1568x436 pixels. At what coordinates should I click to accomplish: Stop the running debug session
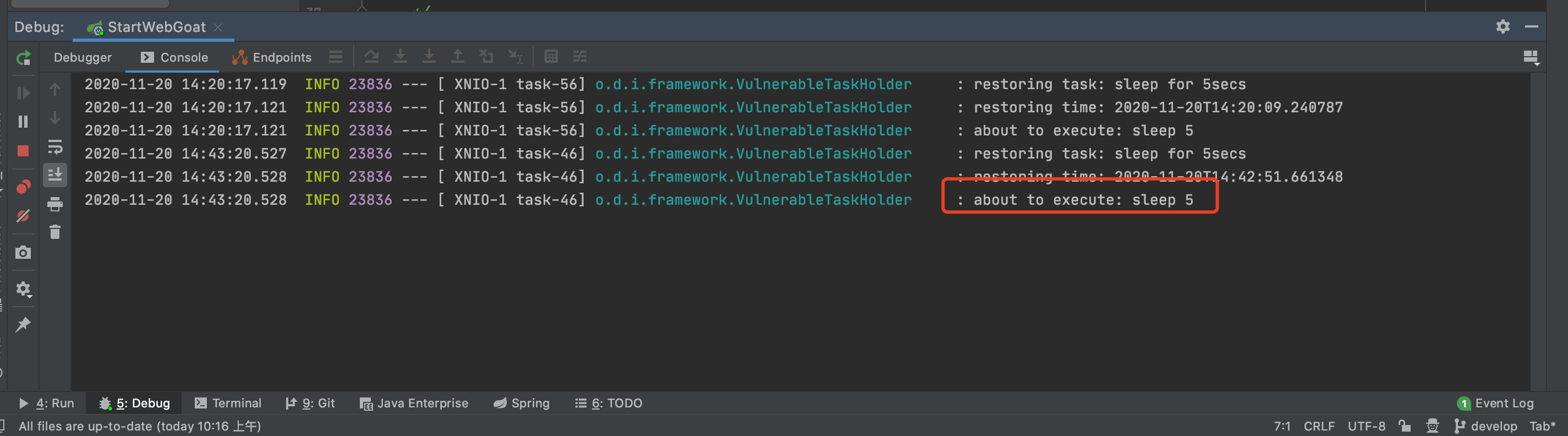tap(23, 151)
